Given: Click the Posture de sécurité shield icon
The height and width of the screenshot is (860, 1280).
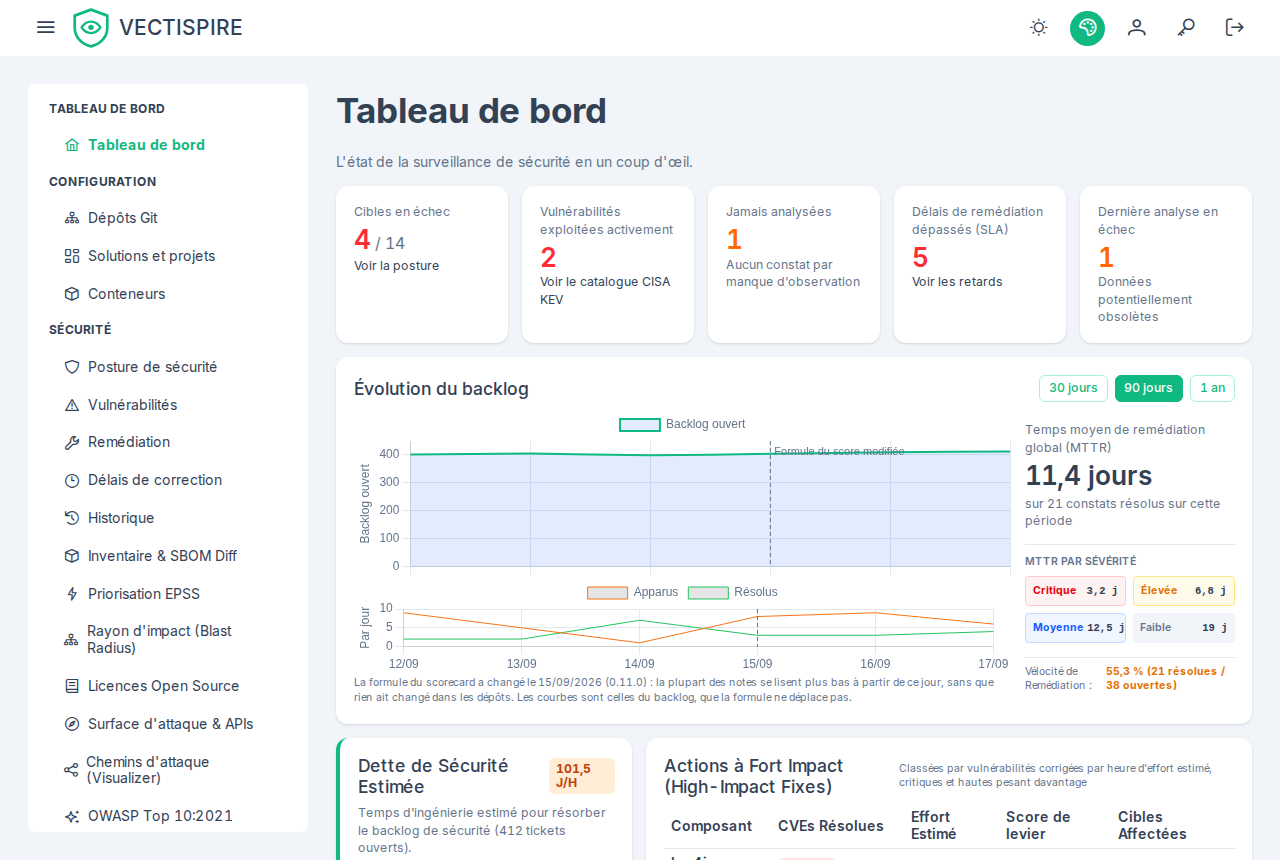Looking at the screenshot, I should click(72, 367).
